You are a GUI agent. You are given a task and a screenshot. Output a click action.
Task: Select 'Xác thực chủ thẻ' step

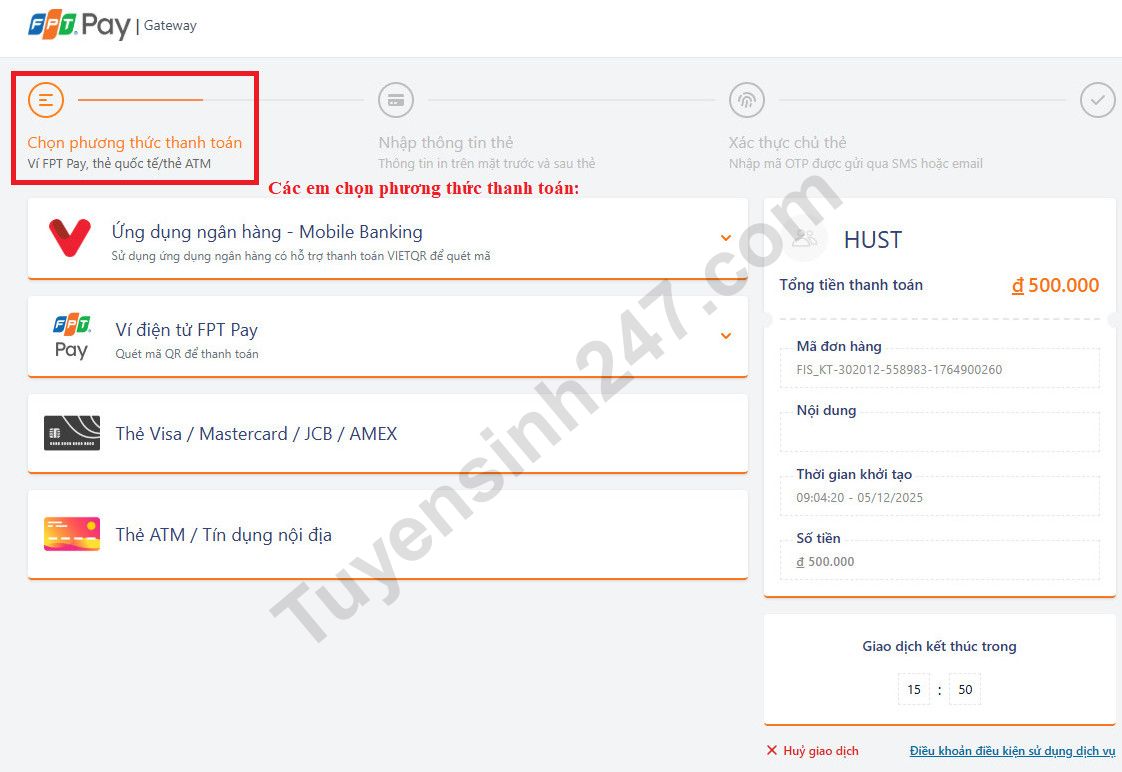788,143
